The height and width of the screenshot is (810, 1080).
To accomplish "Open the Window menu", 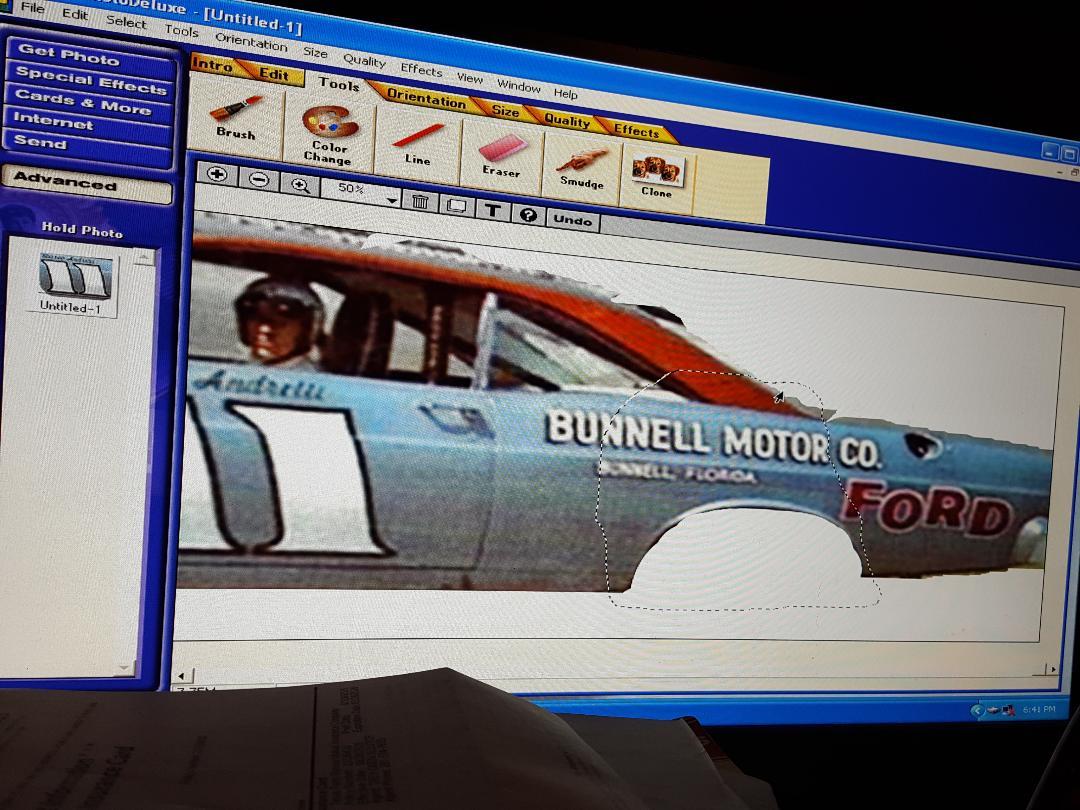I will pos(519,86).
